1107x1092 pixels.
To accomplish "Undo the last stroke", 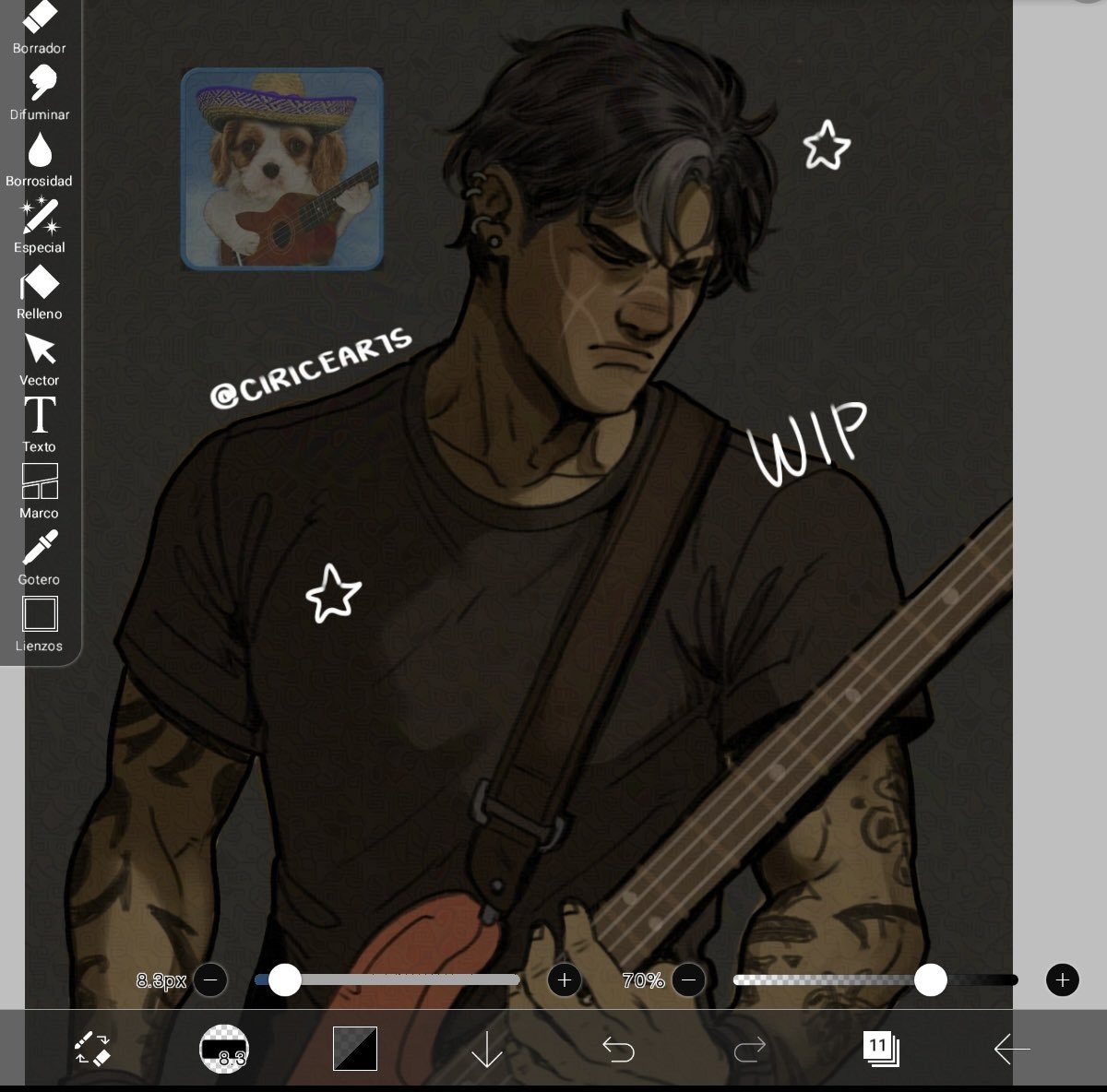I will coord(618,1049).
